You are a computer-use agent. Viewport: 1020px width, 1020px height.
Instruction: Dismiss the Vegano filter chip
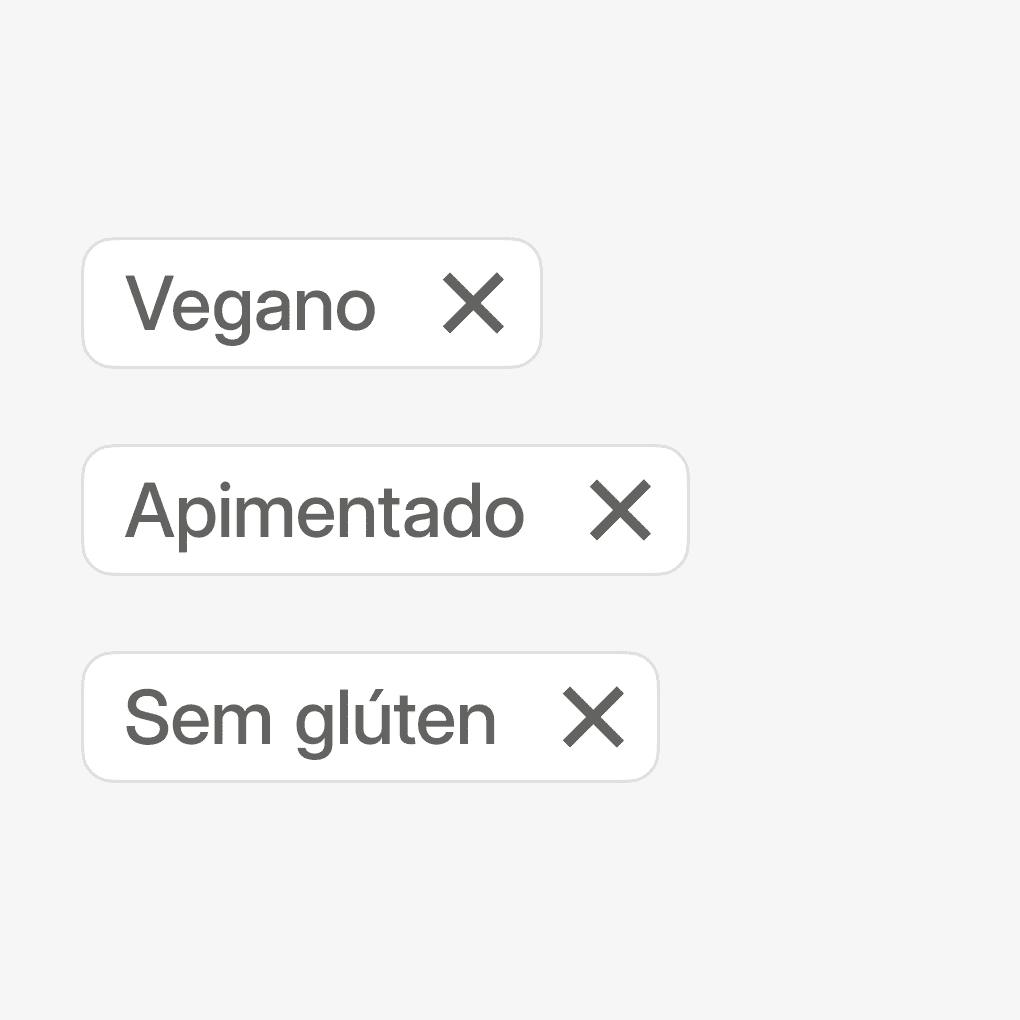pyautogui.click(x=473, y=304)
